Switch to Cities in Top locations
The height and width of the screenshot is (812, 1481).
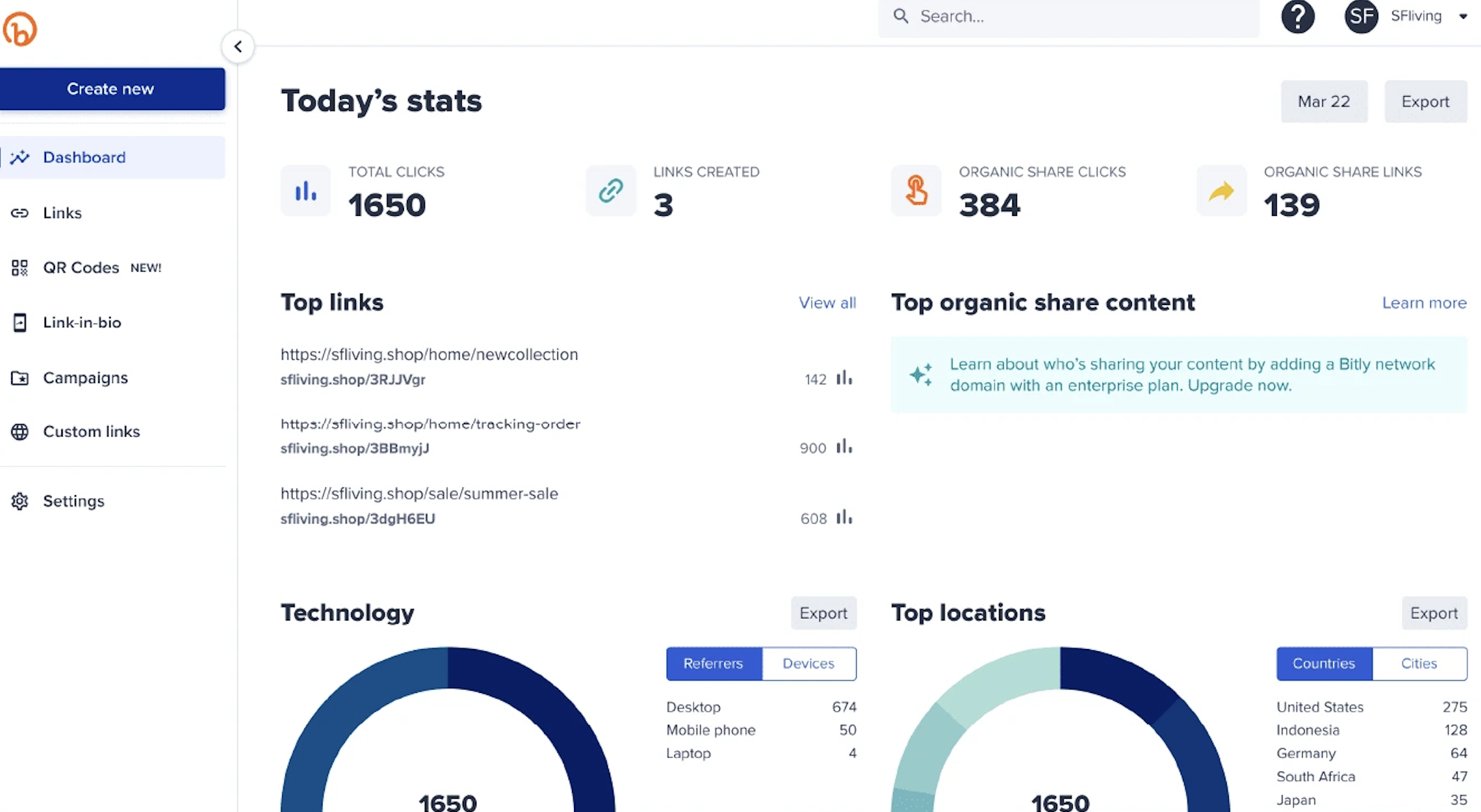coord(1419,664)
